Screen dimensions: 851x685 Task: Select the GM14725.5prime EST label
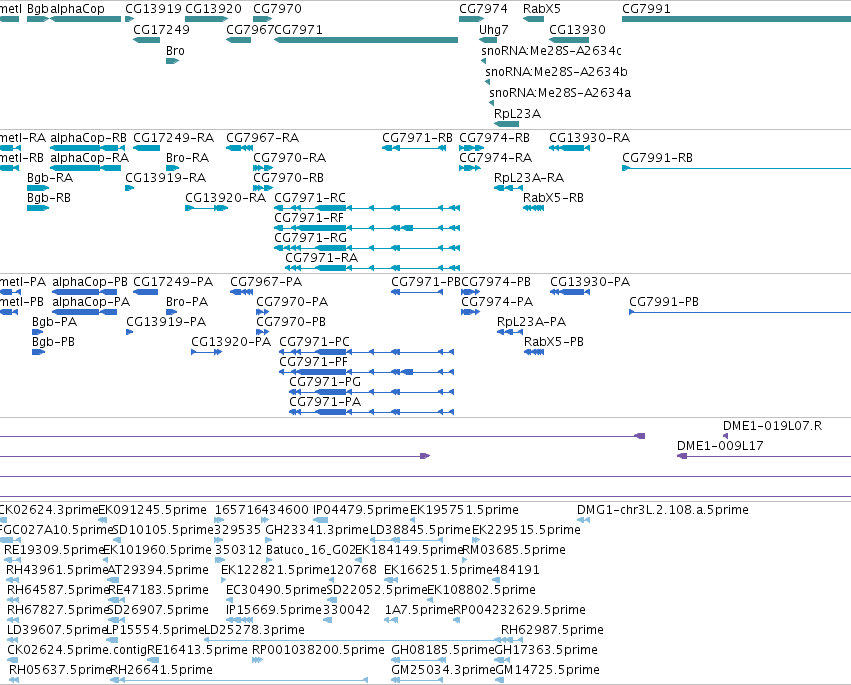click(x=548, y=670)
